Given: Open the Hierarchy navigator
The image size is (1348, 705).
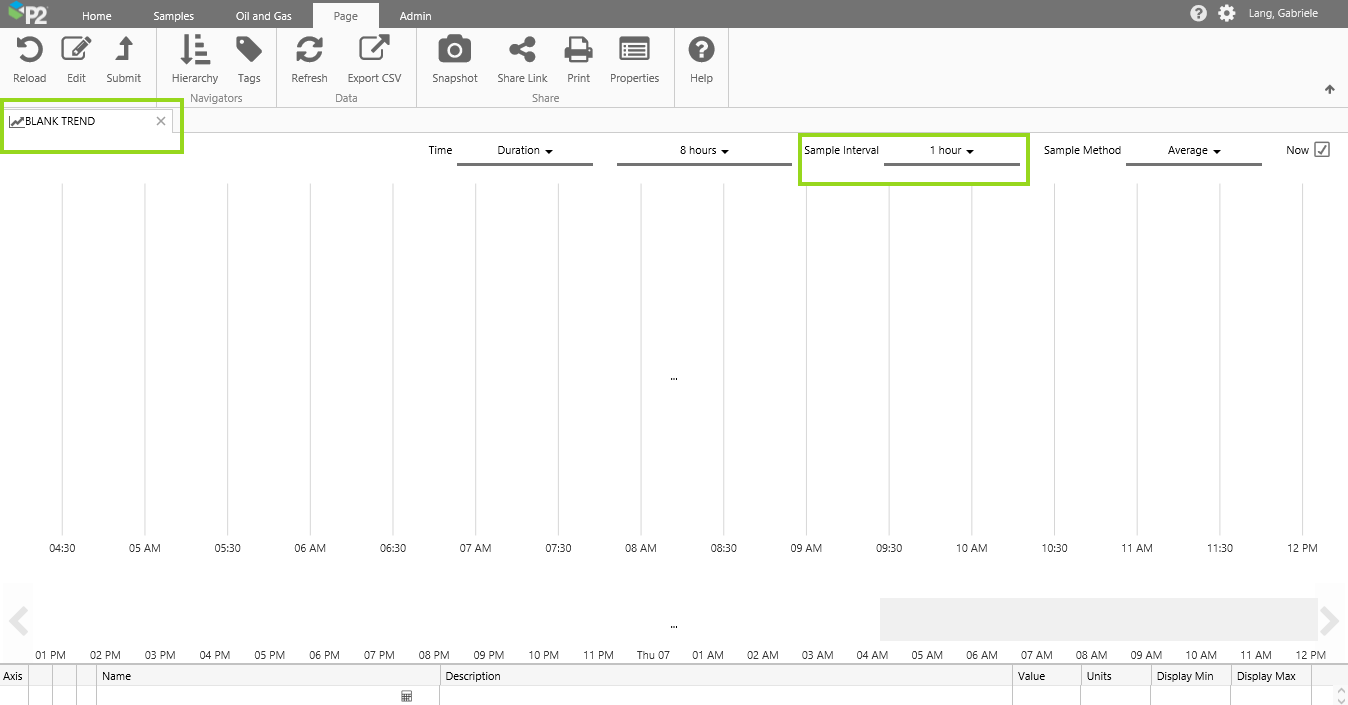Looking at the screenshot, I should click(194, 50).
